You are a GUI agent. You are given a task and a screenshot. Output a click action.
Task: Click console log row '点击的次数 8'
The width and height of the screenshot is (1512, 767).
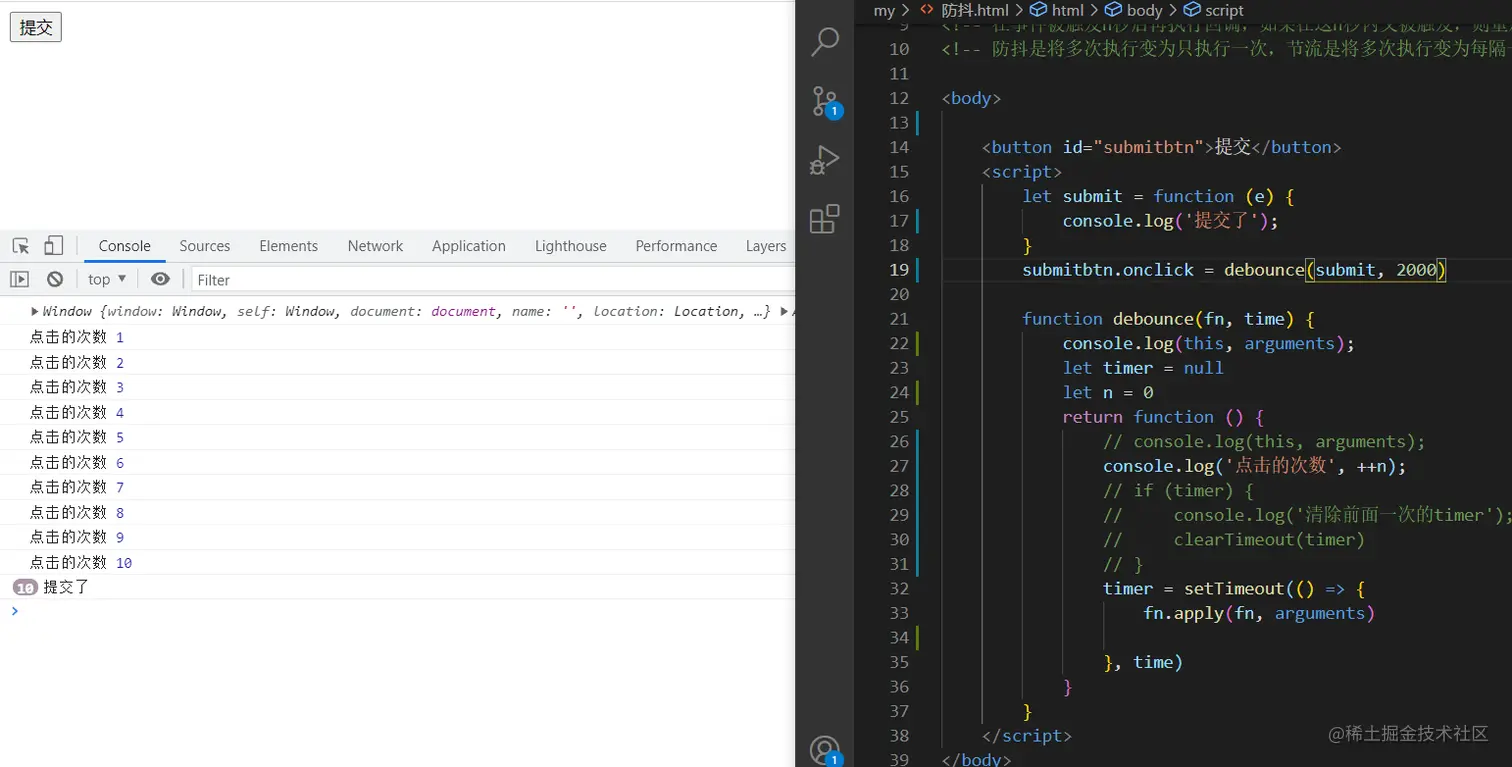point(397,512)
